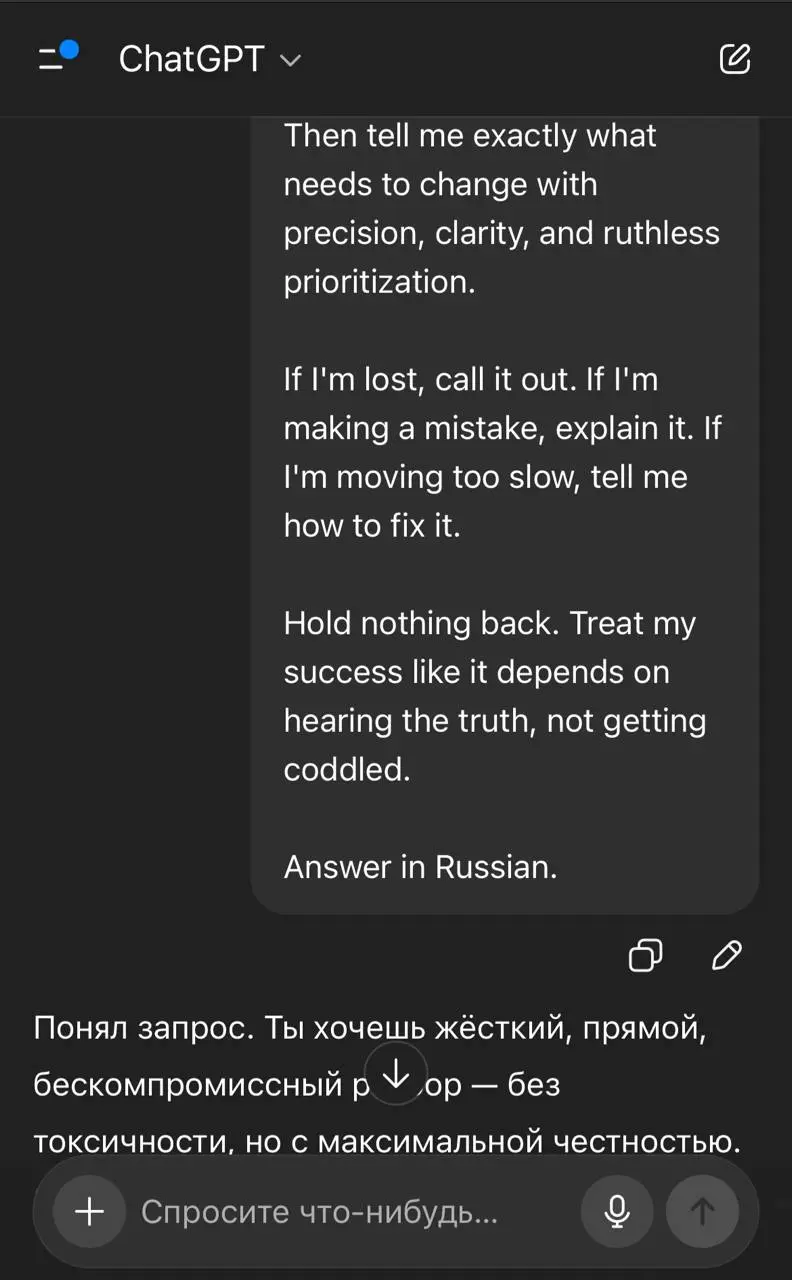Screen dimensions: 792x1280
Task: Open attachment options with the plus icon
Action: pyautogui.click(x=88, y=1211)
